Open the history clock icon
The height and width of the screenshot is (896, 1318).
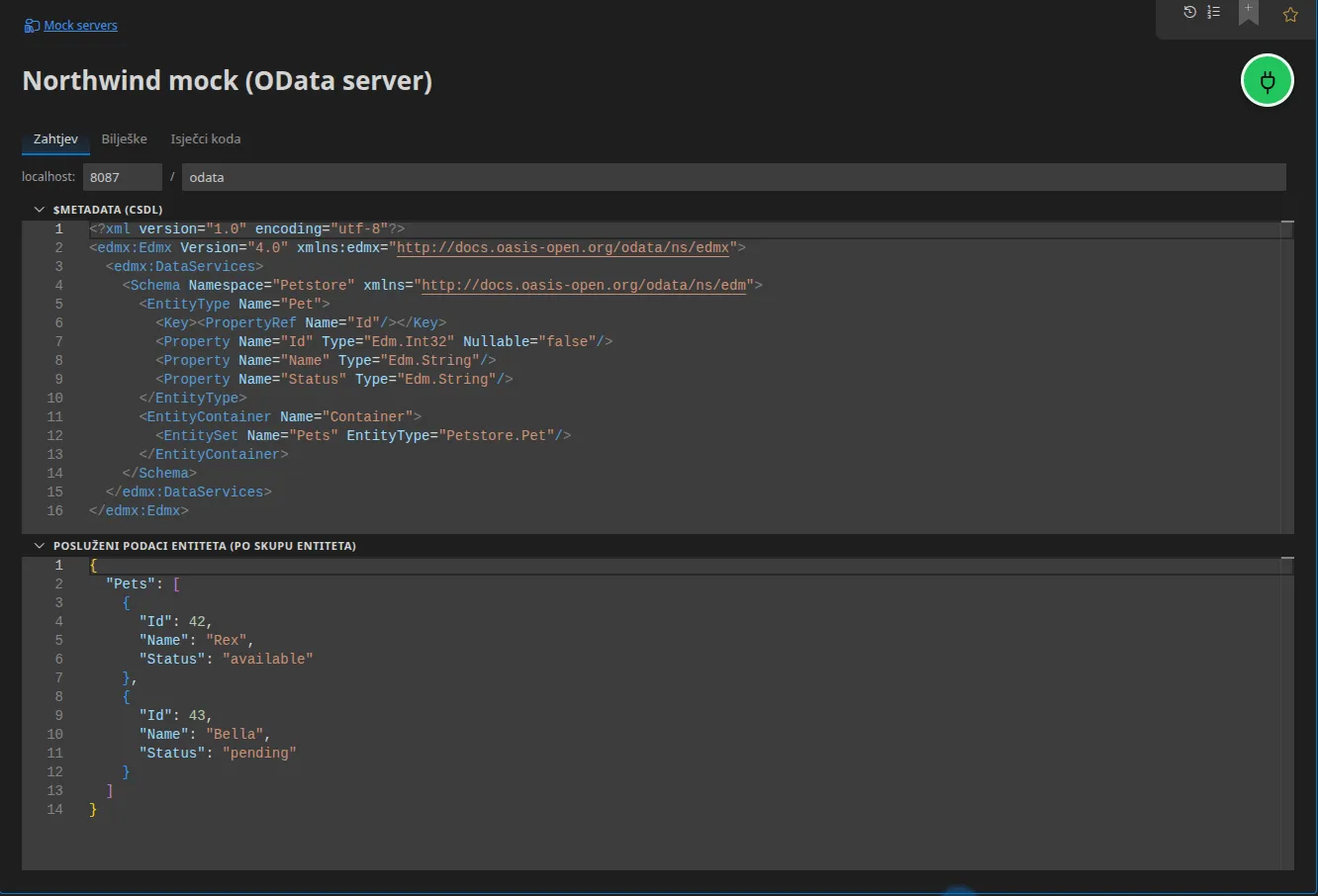click(1189, 12)
